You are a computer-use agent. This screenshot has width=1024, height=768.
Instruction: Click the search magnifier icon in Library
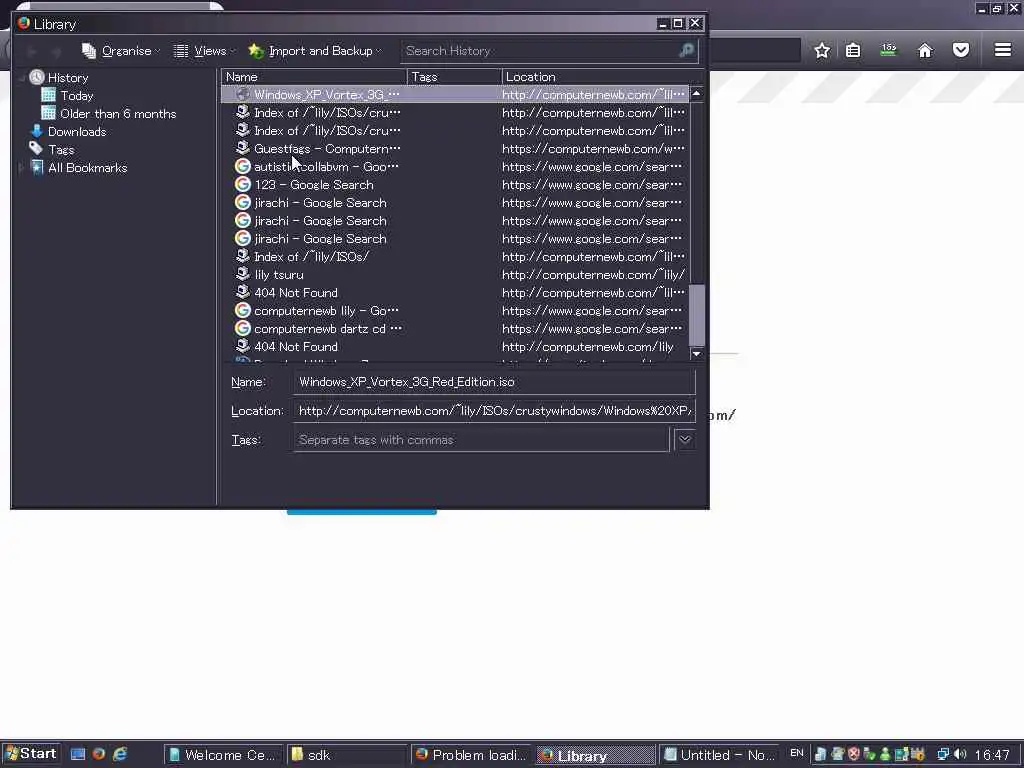(x=686, y=50)
